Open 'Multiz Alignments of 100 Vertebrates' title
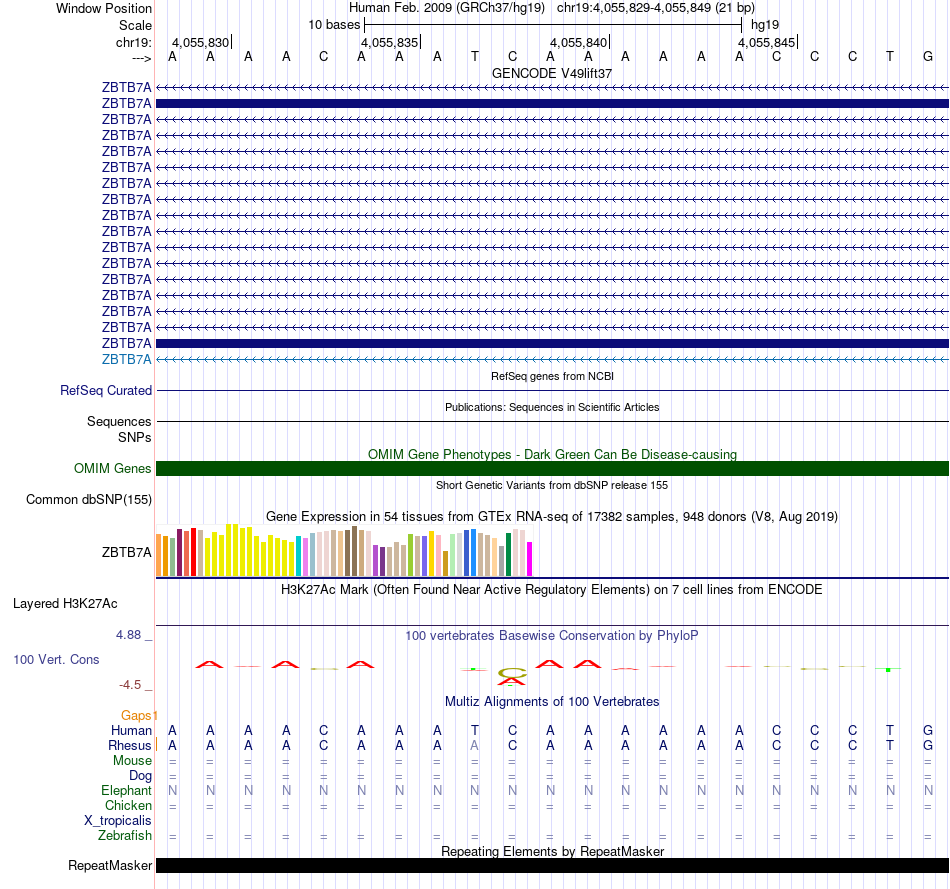This screenshot has height=889, width=950. tap(552, 702)
